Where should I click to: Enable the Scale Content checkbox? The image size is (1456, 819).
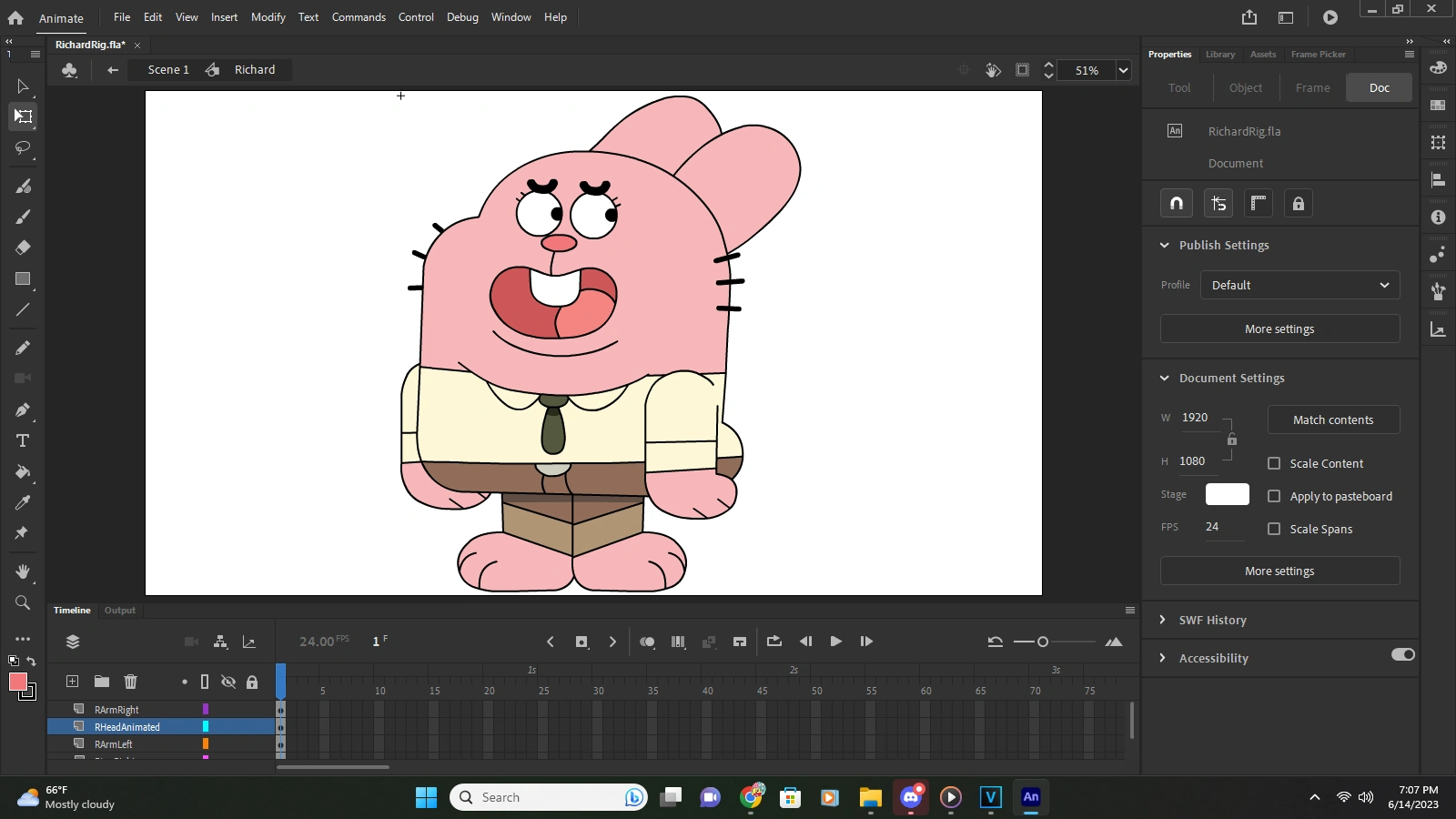pyautogui.click(x=1274, y=463)
